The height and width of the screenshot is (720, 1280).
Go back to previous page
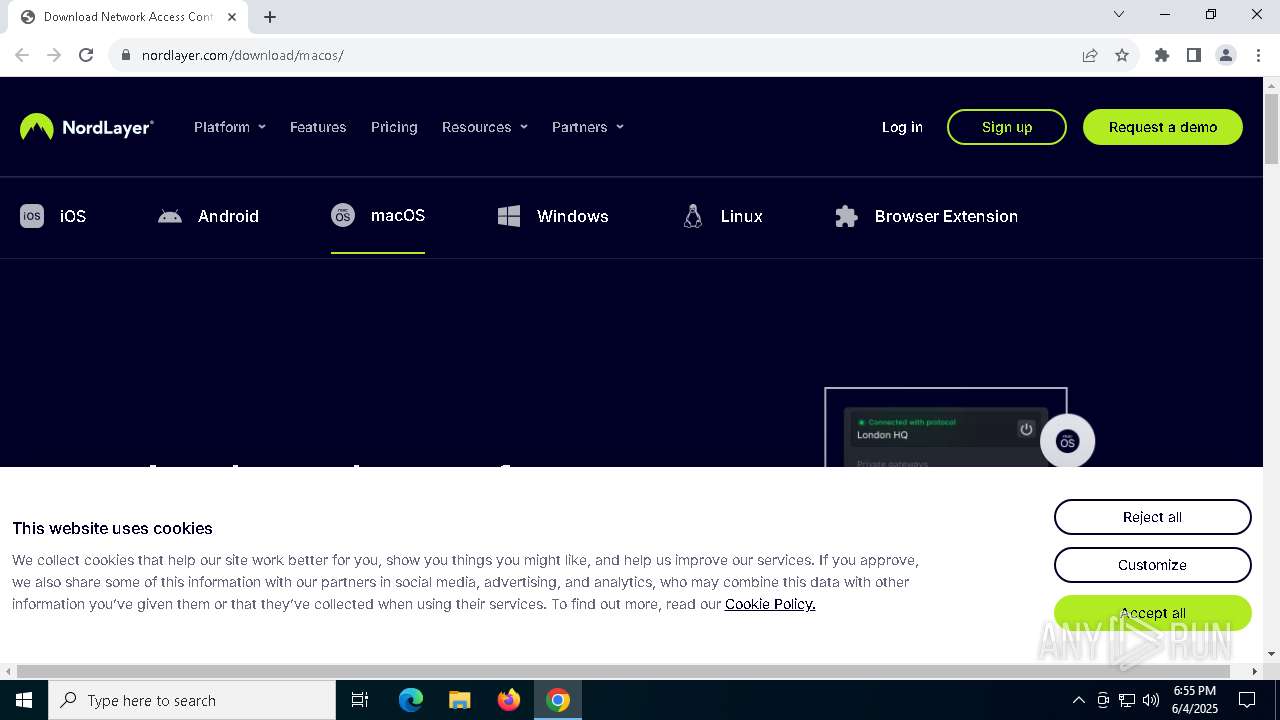pos(22,55)
